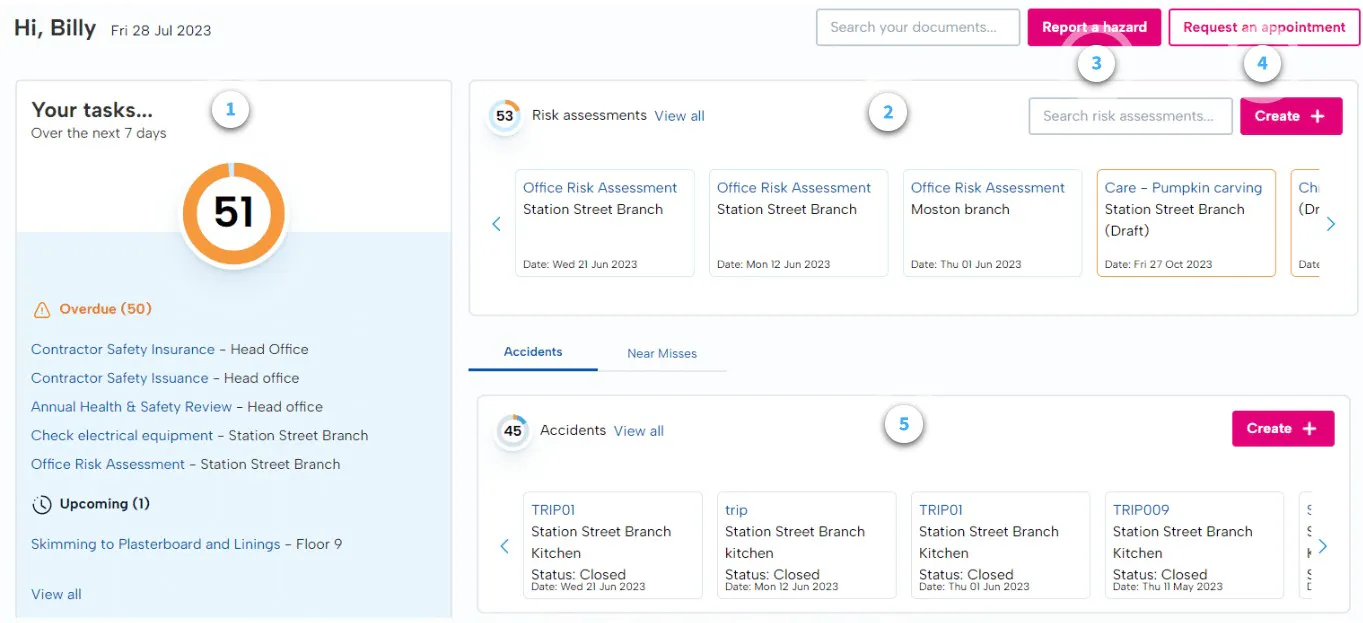The height and width of the screenshot is (623, 1363).
Task: Click the 45 accidents counter badge
Action: point(512,431)
